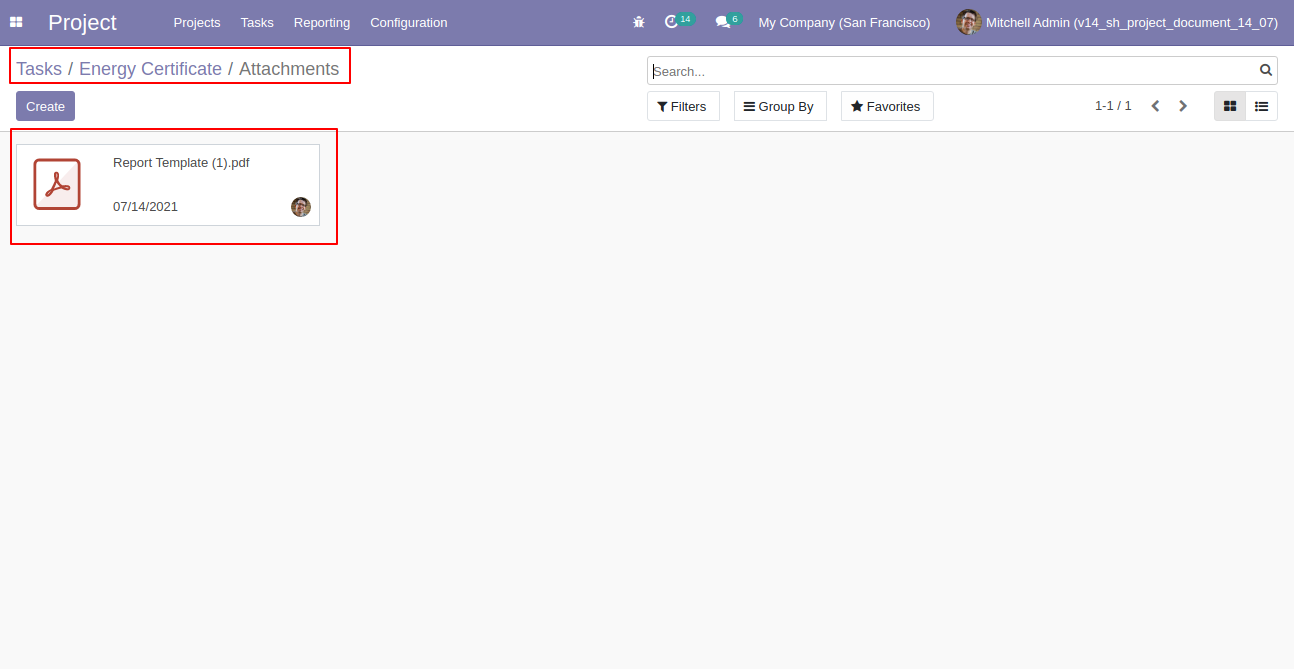
Task: Click the 07/14/2021 date
Action: (x=145, y=206)
